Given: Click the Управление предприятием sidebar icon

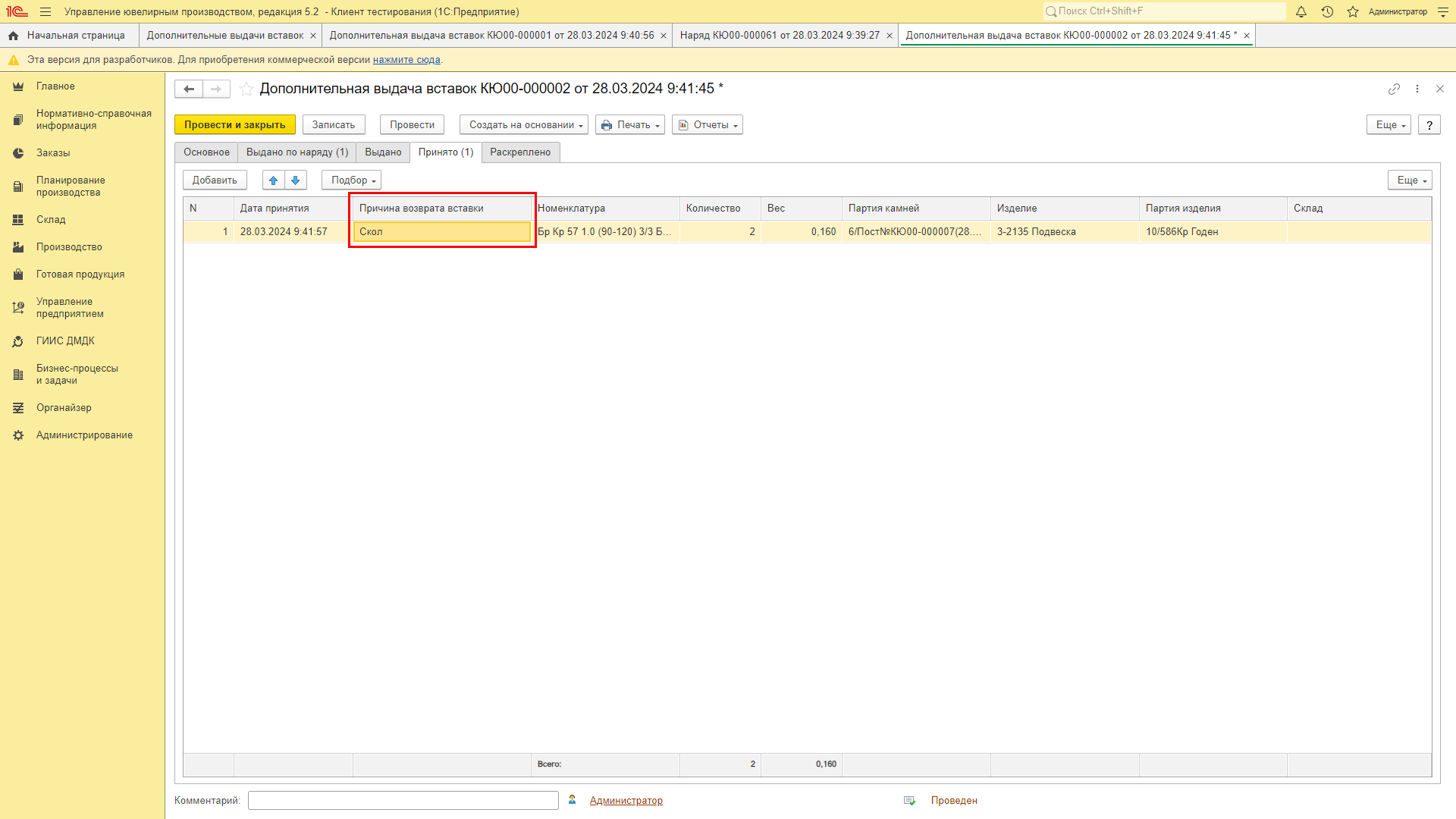Looking at the screenshot, I should coord(18,308).
